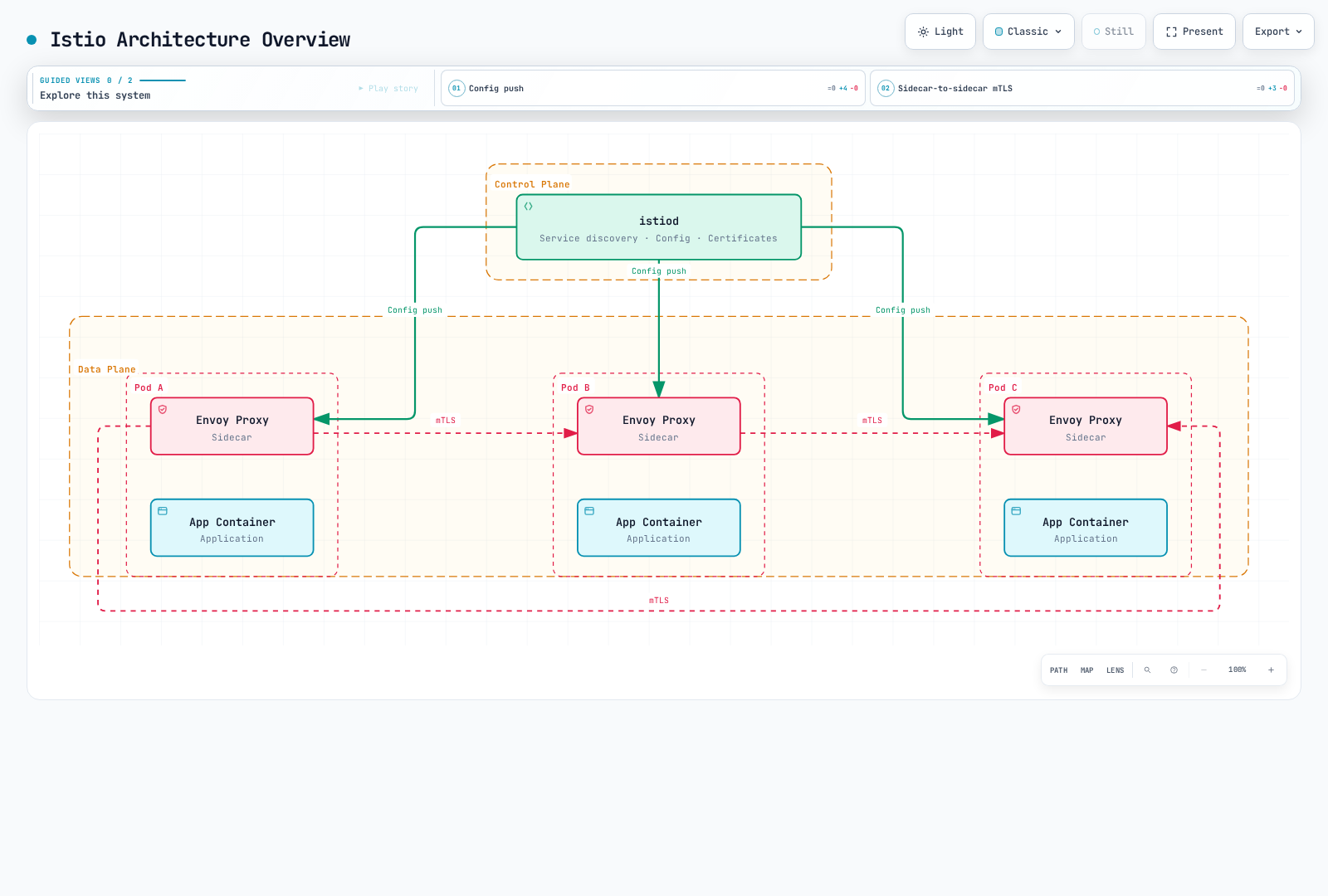
Task: Toggle PATH mode in canvas toolbar
Action: (1058, 670)
